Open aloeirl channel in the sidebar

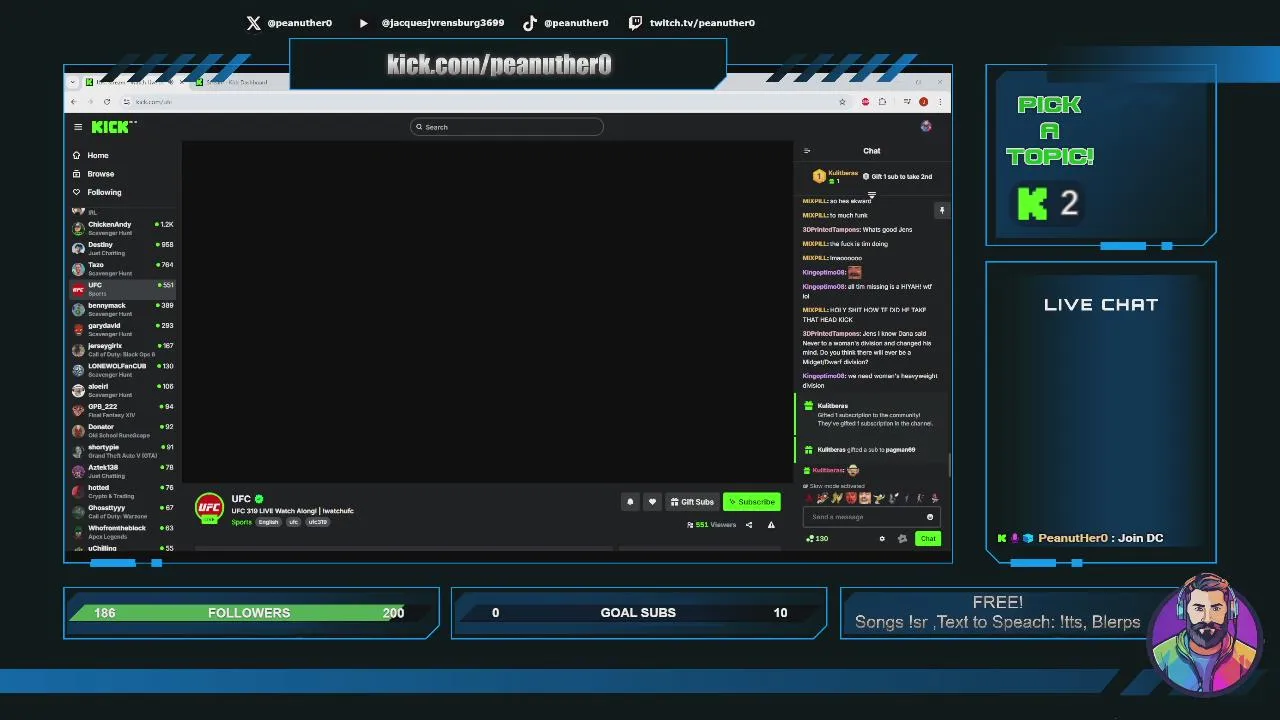click(123, 390)
